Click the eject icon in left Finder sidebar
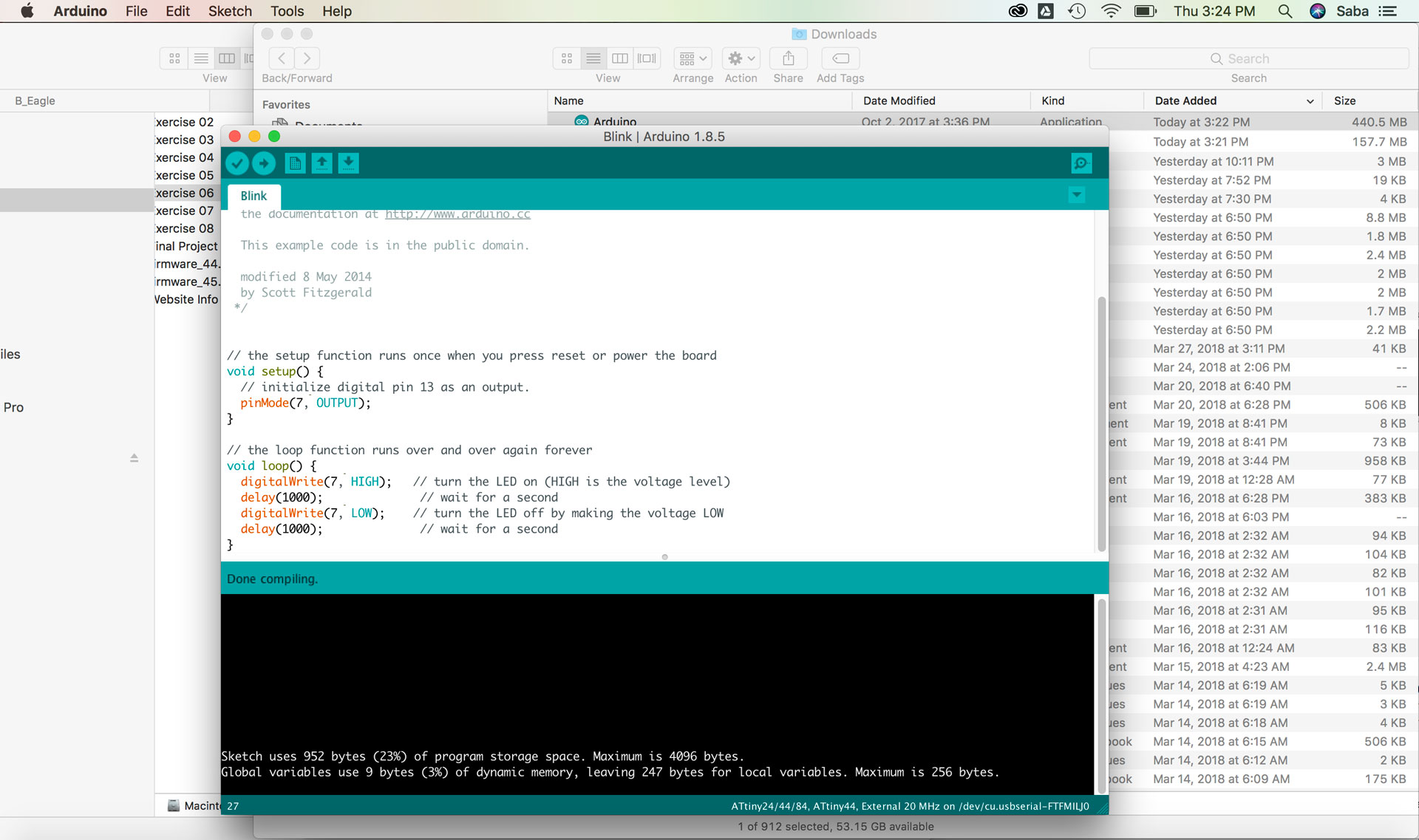This screenshot has height=840, width=1419. (134, 458)
